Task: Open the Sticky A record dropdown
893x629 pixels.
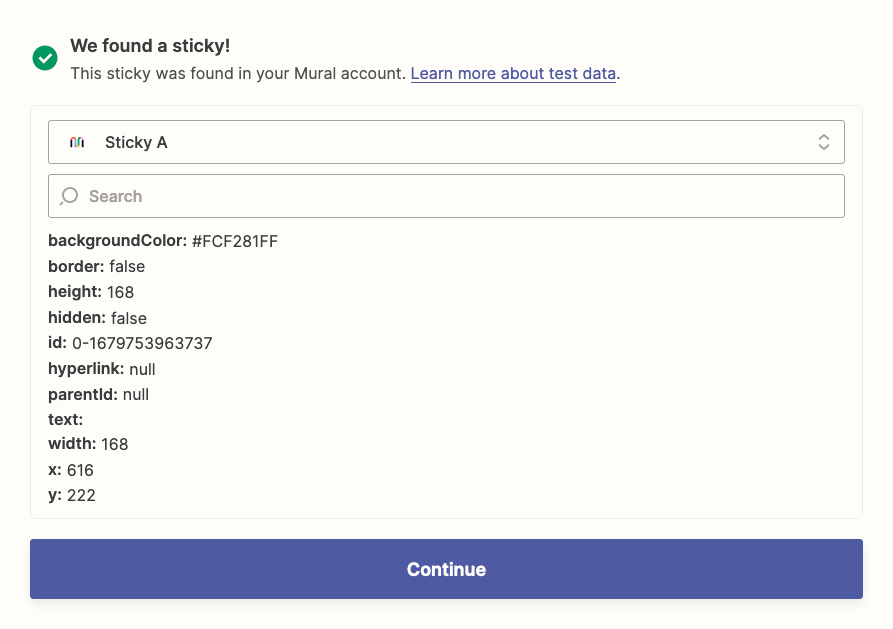Action: click(x=446, y=142)
